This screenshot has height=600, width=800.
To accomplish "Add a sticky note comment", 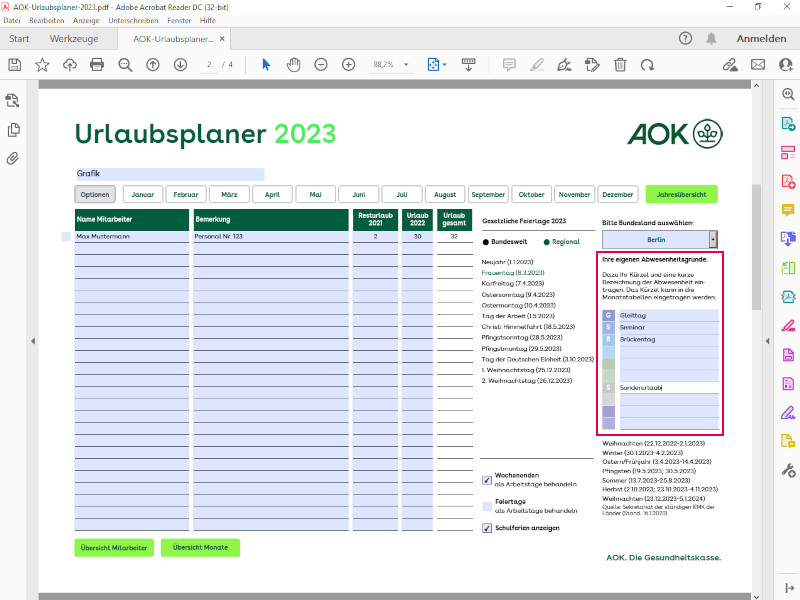I will (509, 65).
